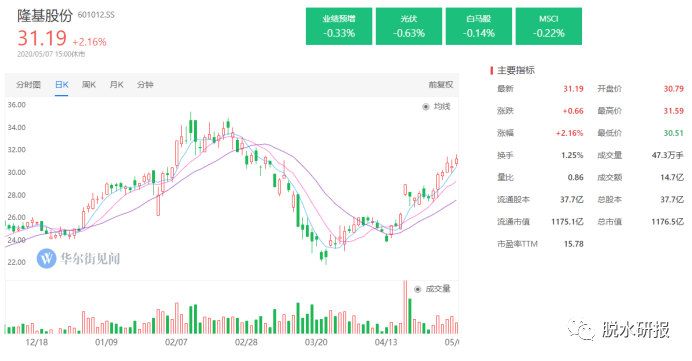Open the 前复权 adjustment dropdown
This screenshot has height=361, width=692.
pyautogui.click(x=440, y=84)
